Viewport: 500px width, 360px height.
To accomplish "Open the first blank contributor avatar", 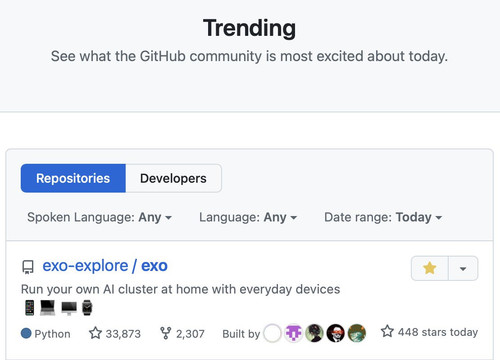I will 272,333.
